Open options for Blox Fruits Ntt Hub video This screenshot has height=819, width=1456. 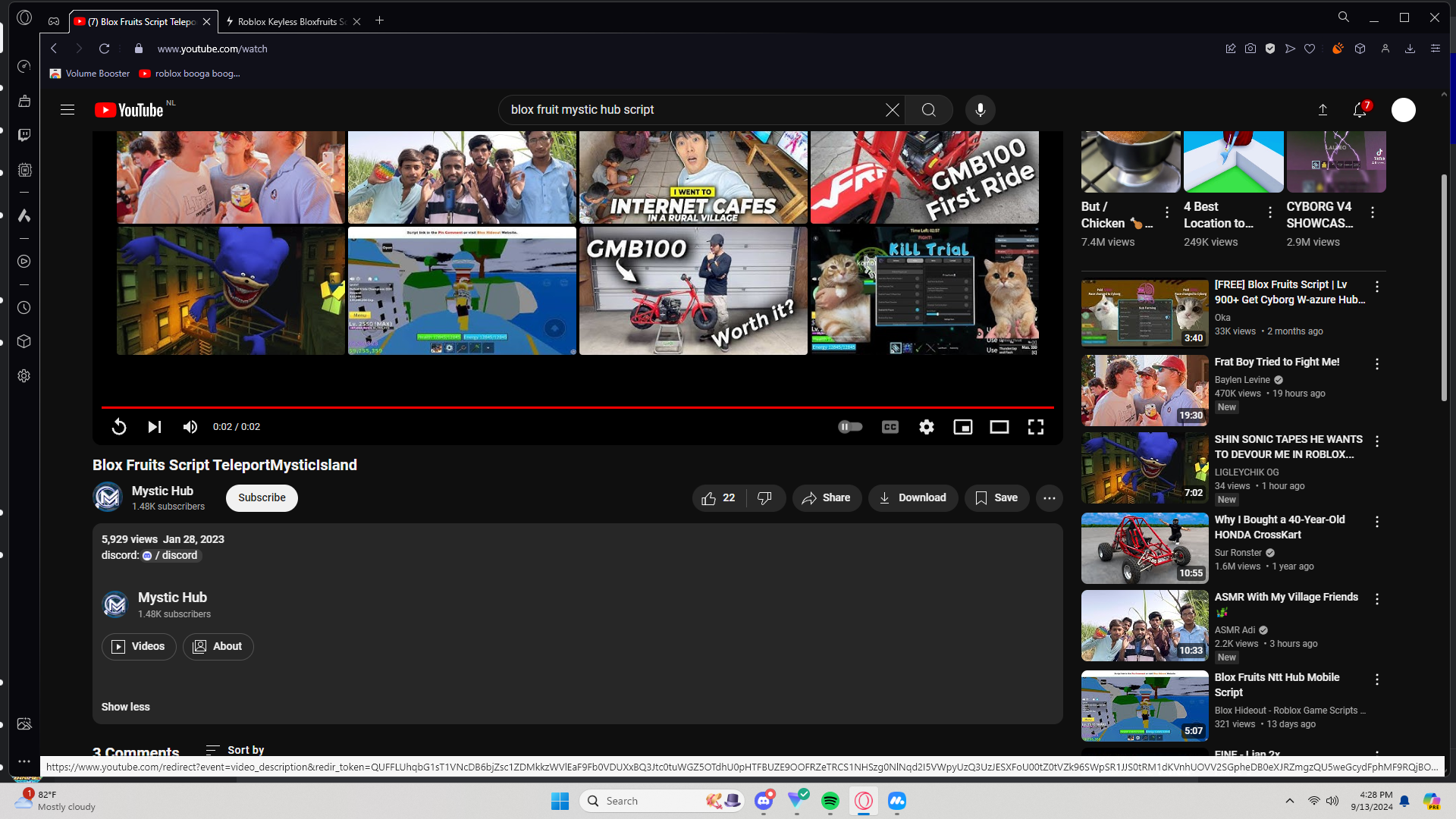click(x=1377, y=679)
